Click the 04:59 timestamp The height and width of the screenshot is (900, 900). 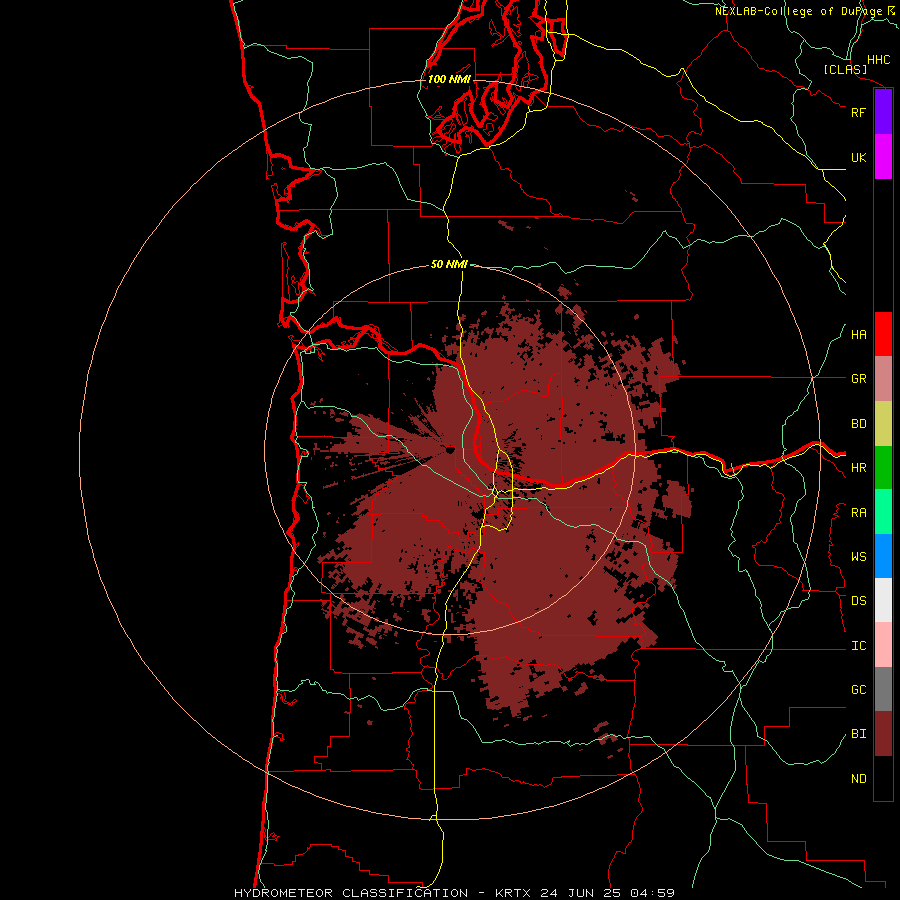(652, 893)
